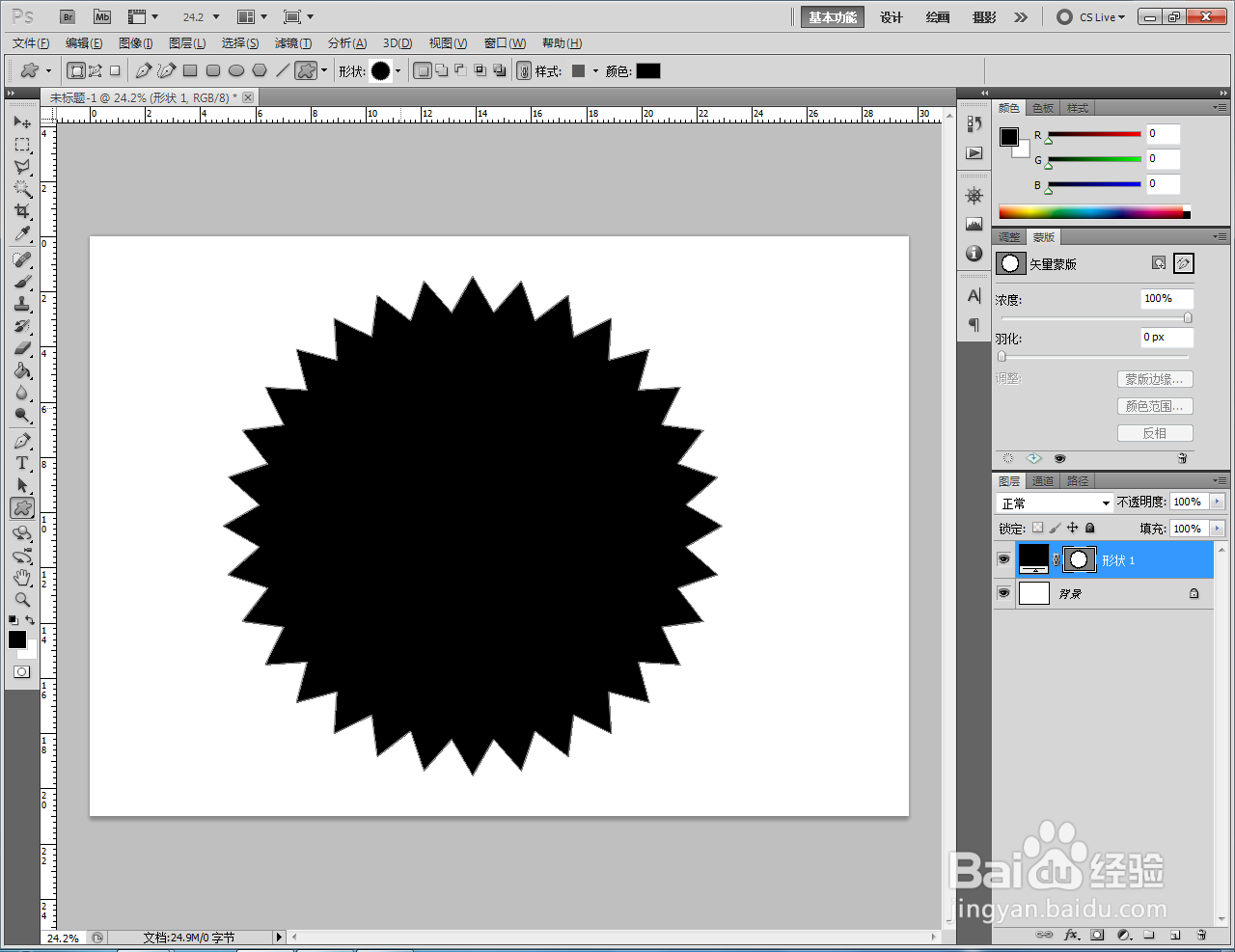
Task: Select the Eyedropper tool
Action: click(22, 234)
